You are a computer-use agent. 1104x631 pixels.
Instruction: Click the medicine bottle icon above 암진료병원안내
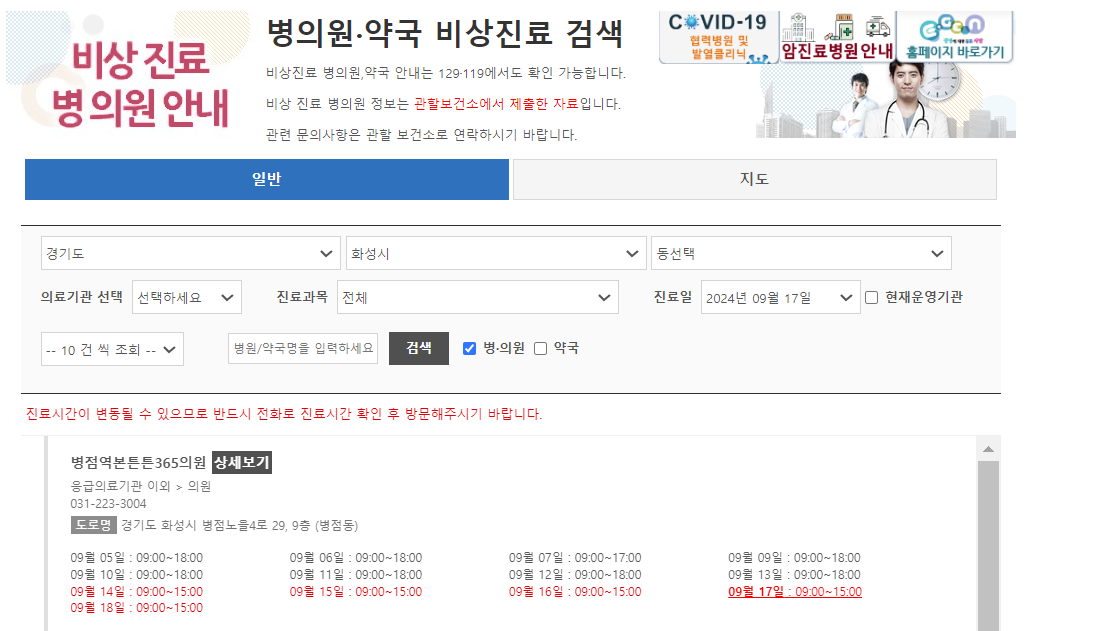[843, 27]
